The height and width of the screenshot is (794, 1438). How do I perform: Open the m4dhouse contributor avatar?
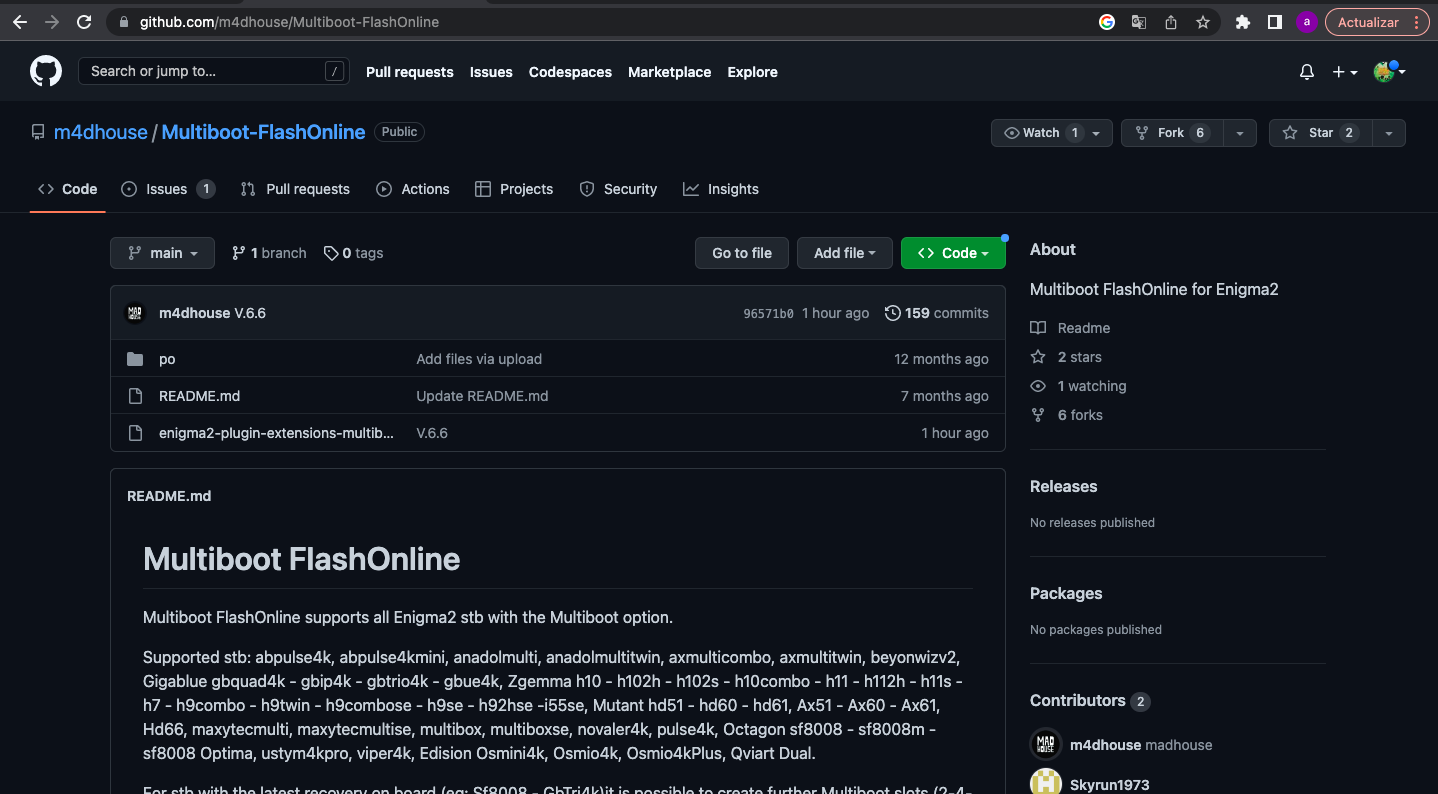pos(1046,745)
